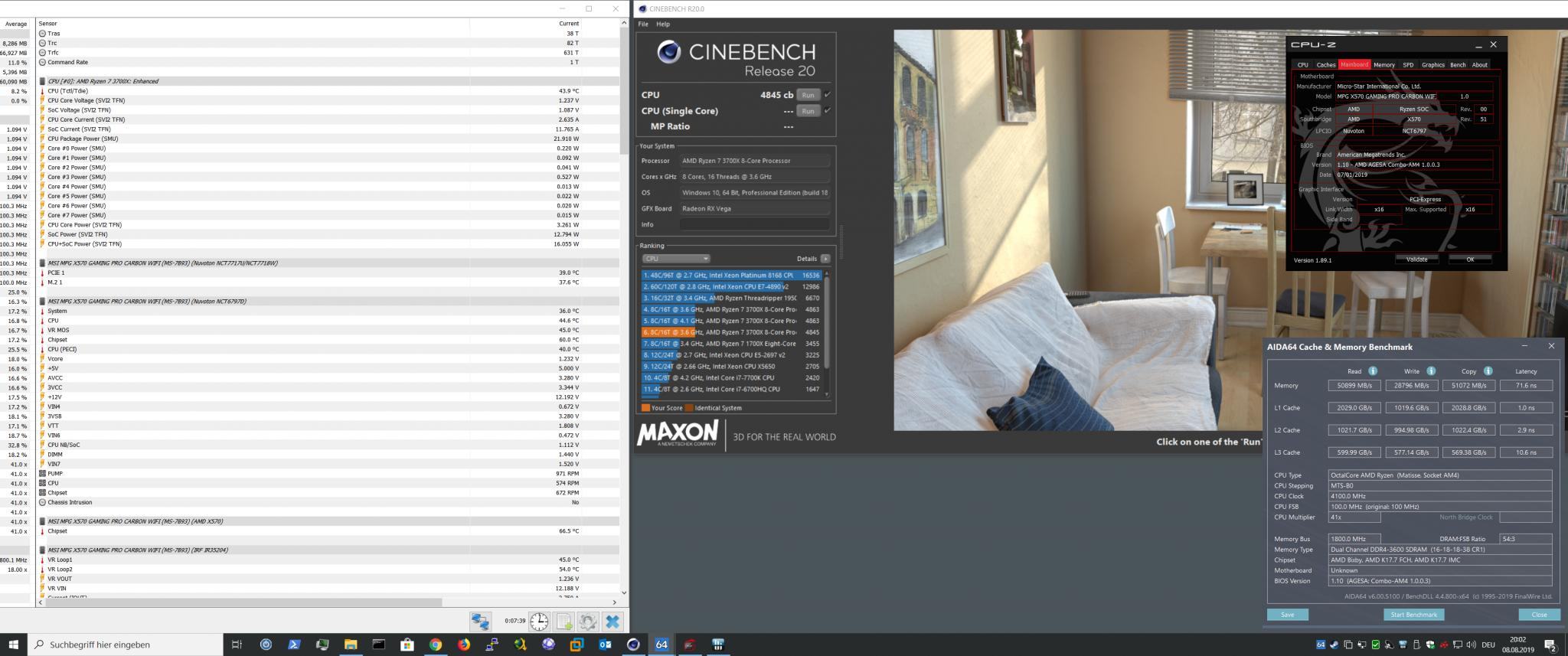The height and width of the screenshot is (656, 1568).
Task: Click the Info input field in Cinebench
Action: 754,225
